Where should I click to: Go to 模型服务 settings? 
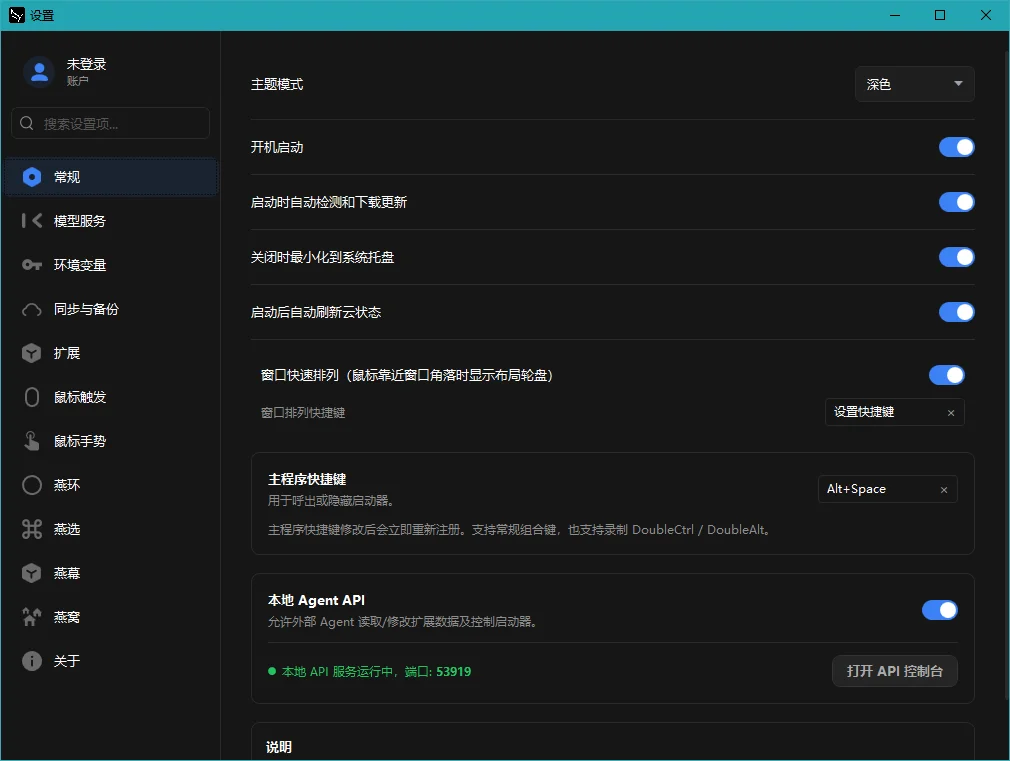[111, 220]
